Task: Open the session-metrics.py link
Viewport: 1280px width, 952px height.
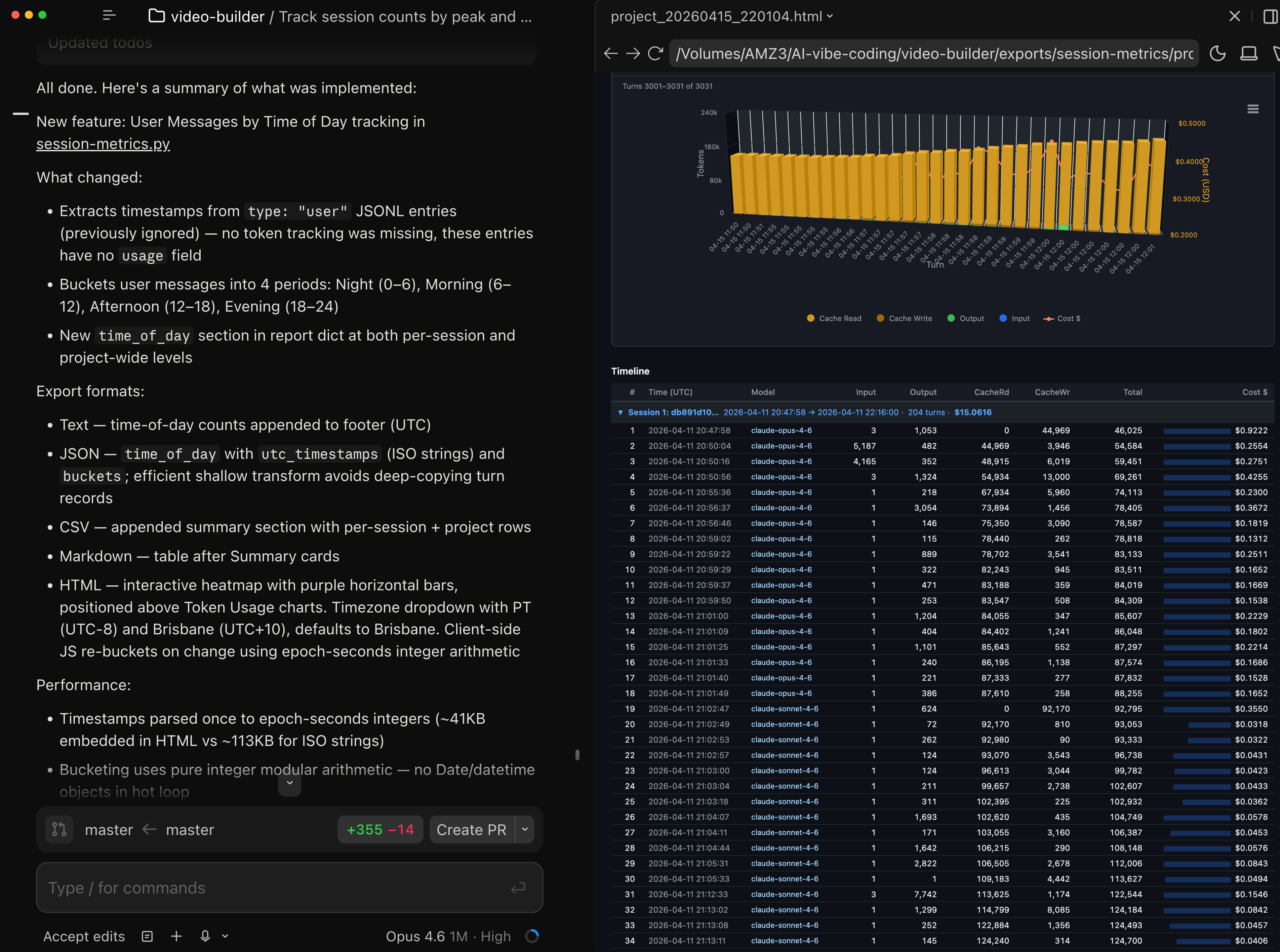Action: coord(103,144)
